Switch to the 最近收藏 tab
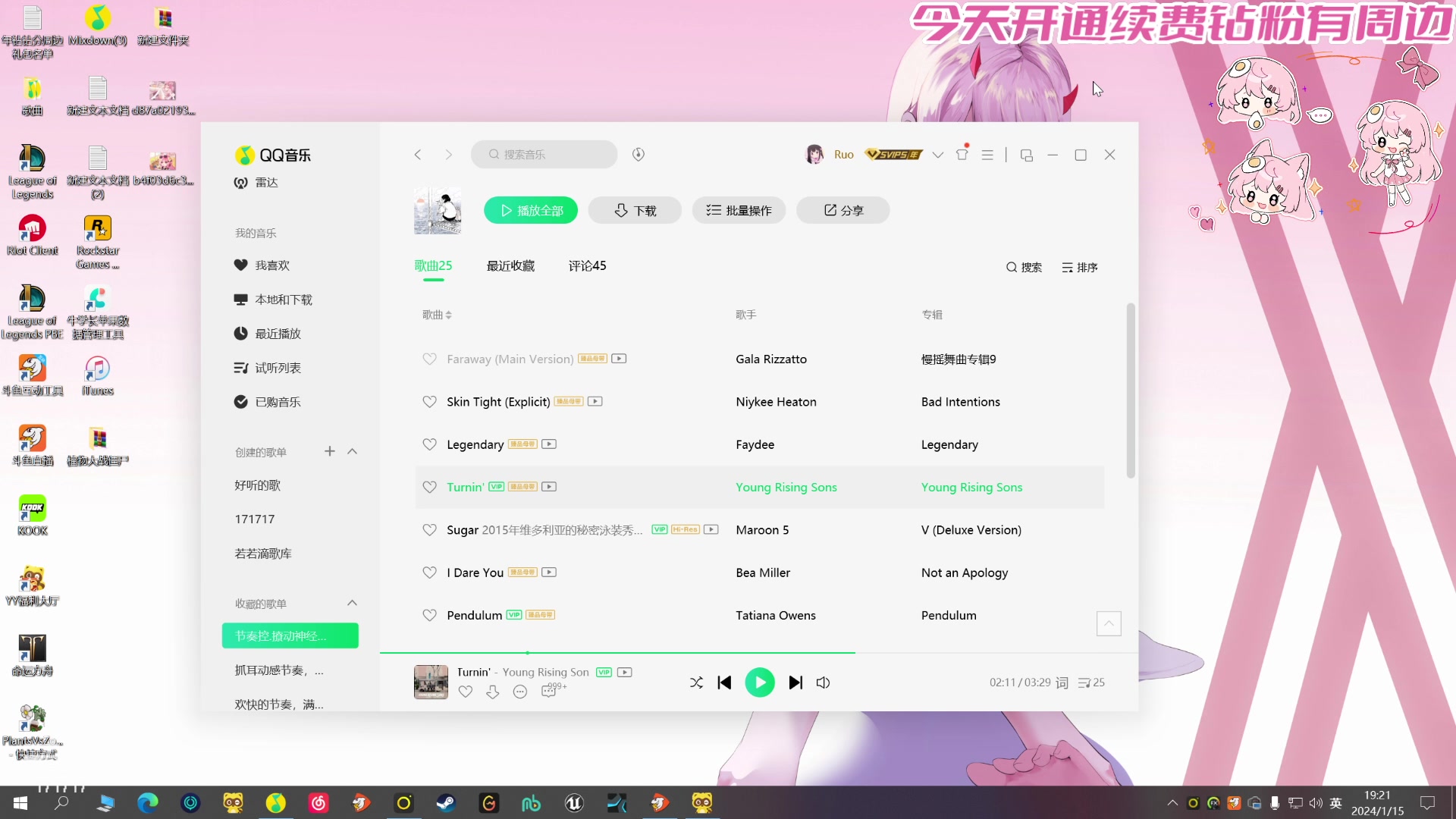This screenshot has height=819, width=1456. coord(510,265)
